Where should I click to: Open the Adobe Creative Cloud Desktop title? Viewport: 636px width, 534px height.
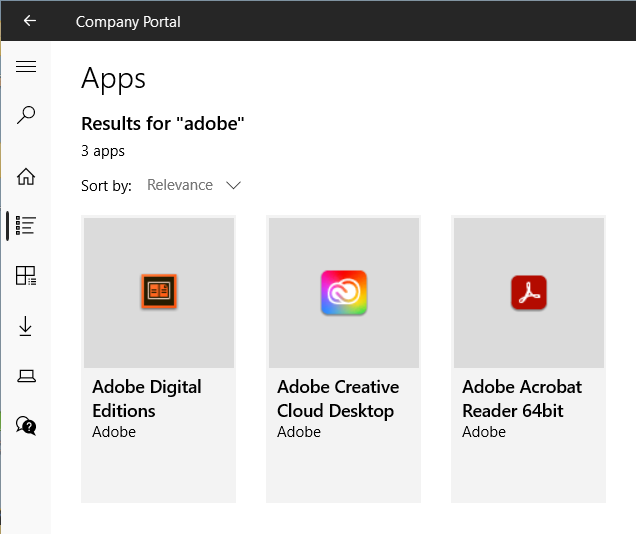click(338, 399)
